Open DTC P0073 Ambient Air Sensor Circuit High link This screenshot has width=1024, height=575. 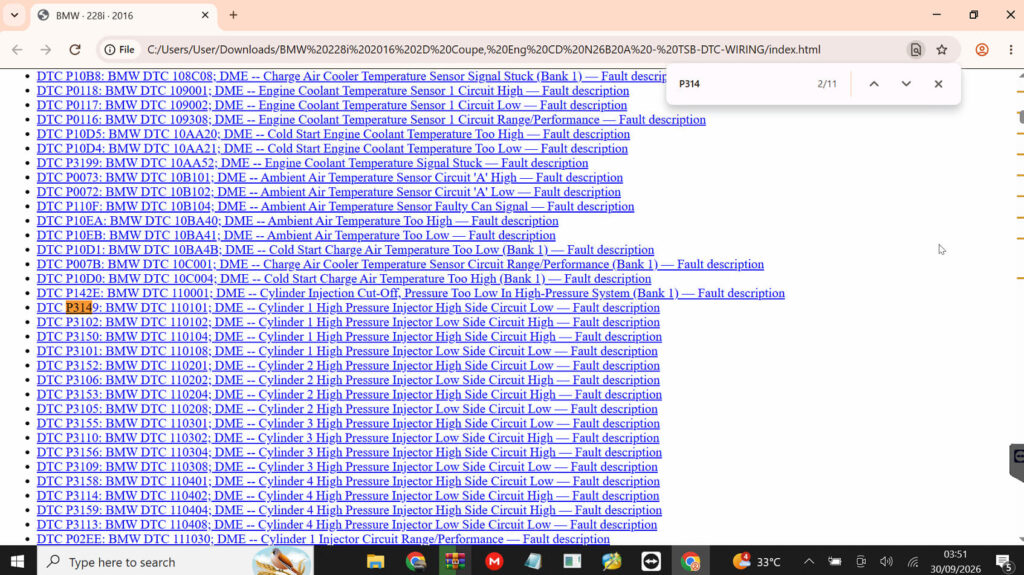pos(330,178)
